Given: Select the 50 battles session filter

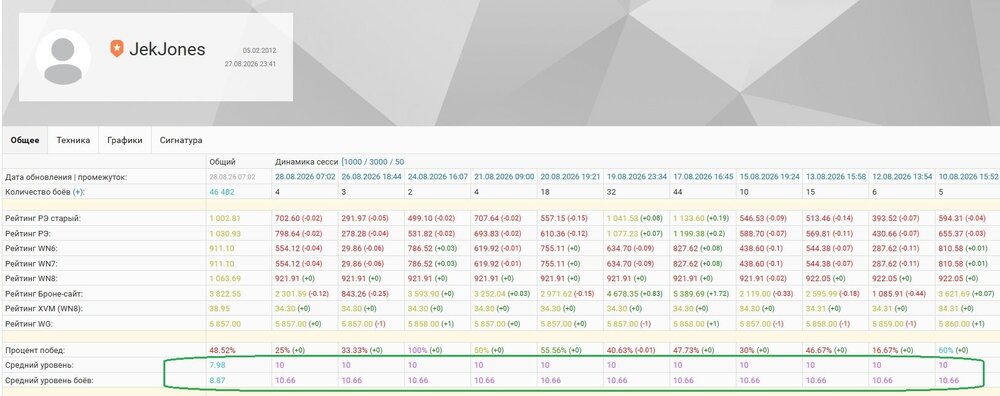Looking at the screenshot, I should [x=399, y=162].
